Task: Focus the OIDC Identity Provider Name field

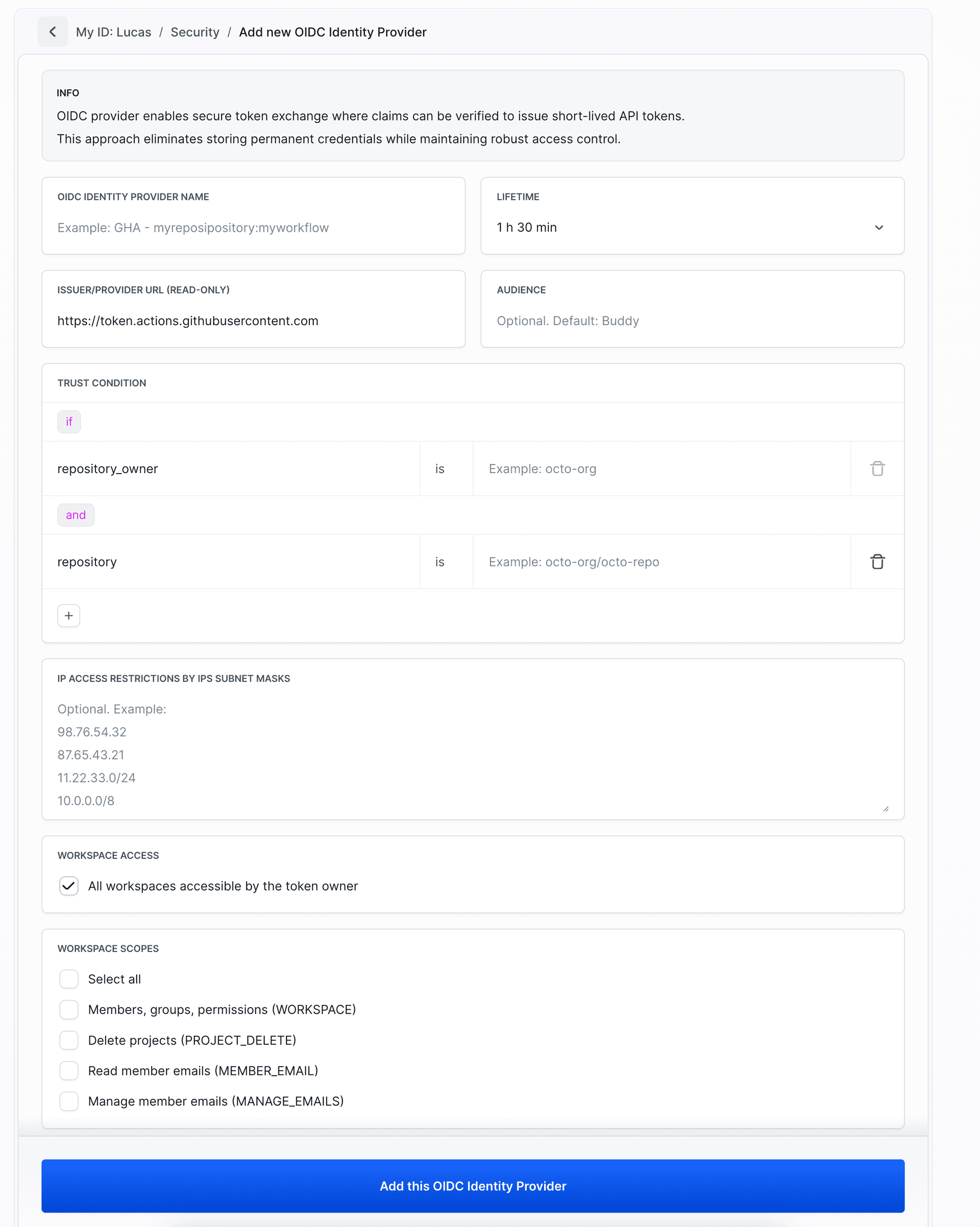Action: click(x=253, y=228)
